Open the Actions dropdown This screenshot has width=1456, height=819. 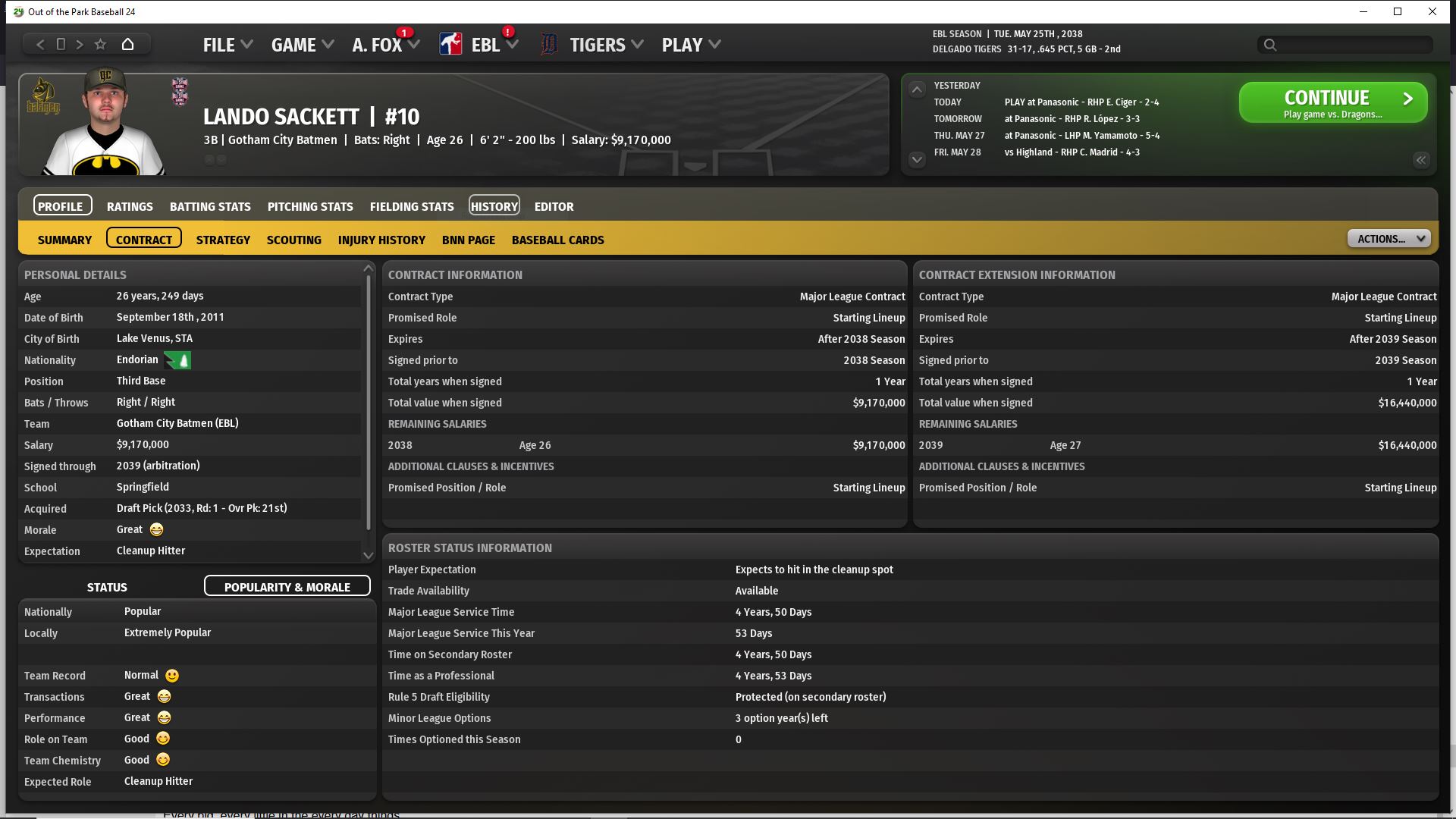(x=1389, y=239)
